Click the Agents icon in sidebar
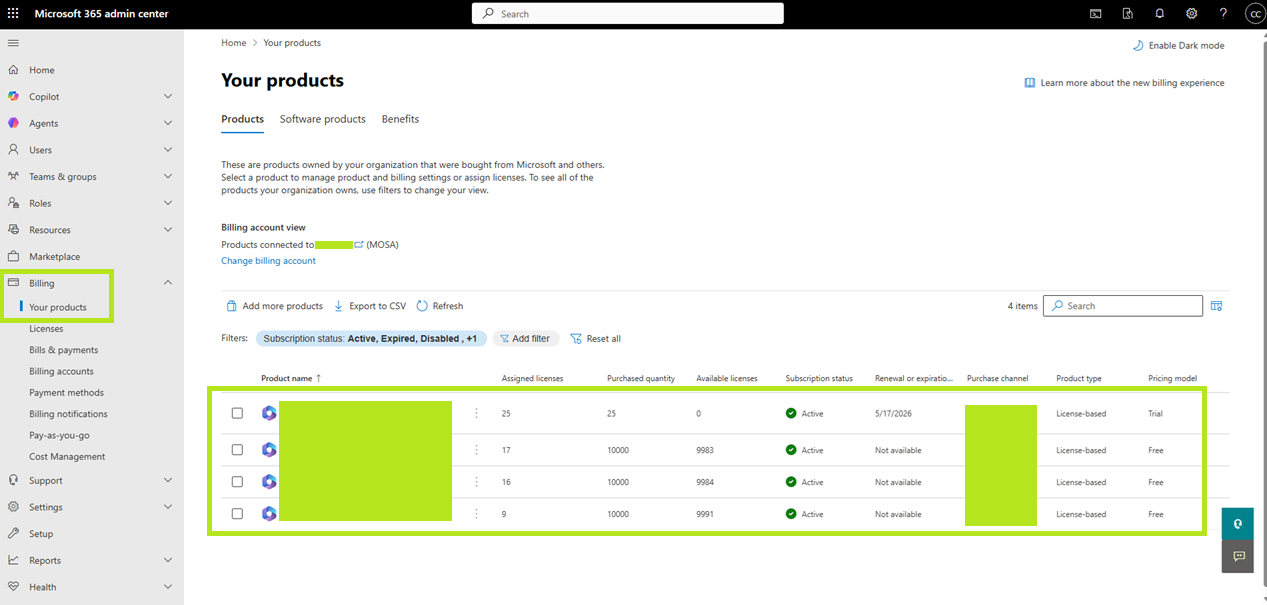Screen dimensions: 1267x605 (13, 123)
